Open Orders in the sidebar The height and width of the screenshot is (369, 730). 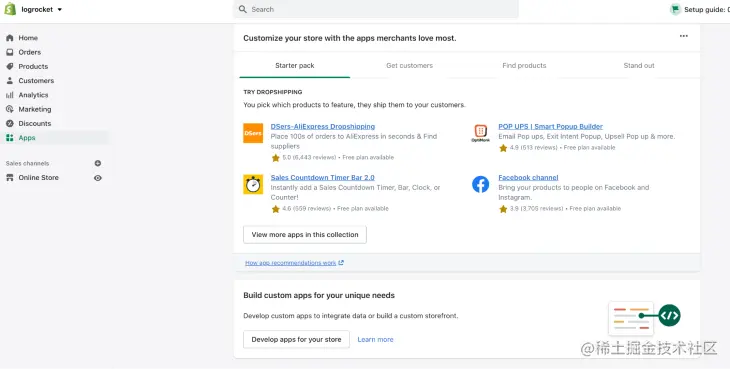click(x=30, y=52)
